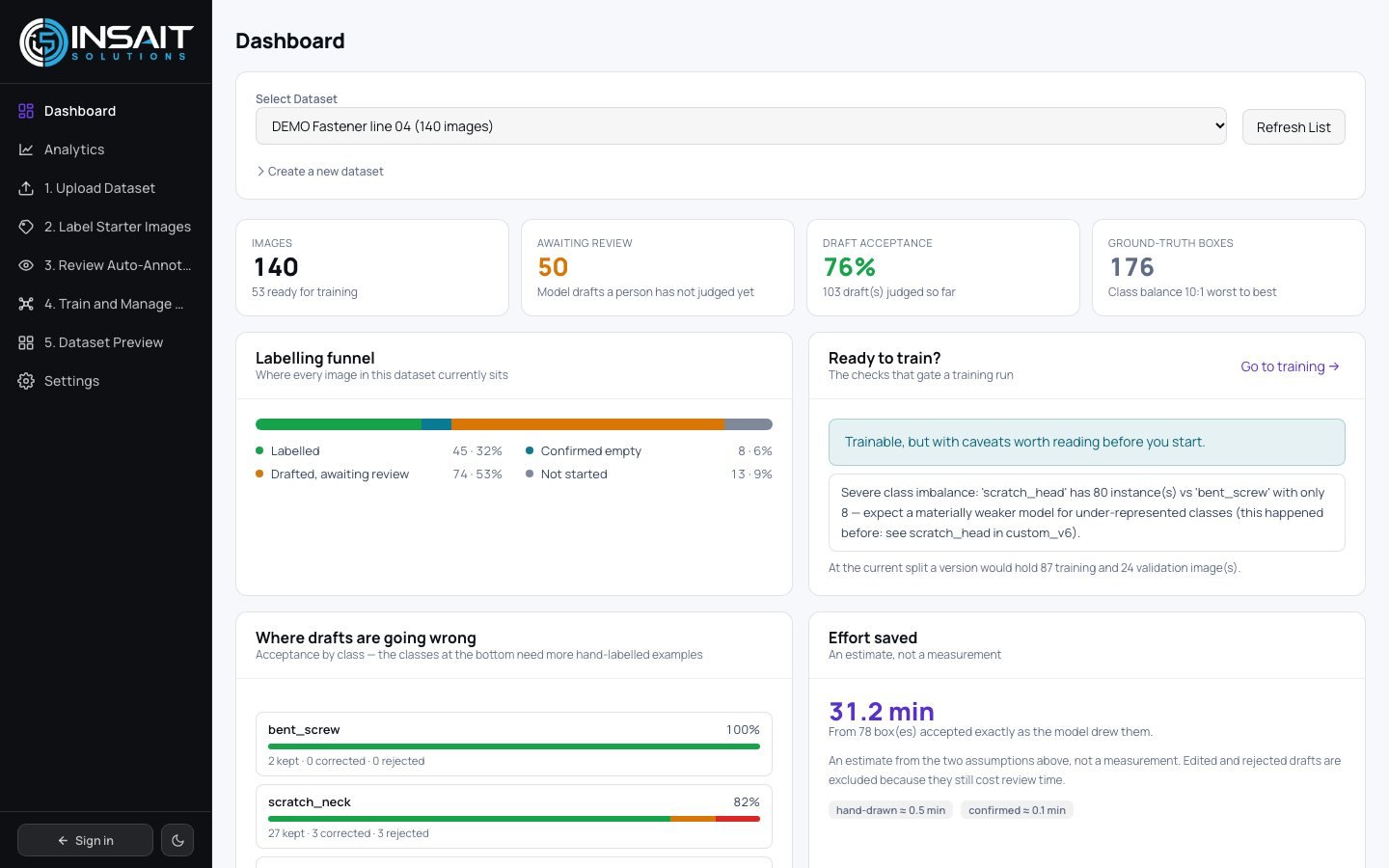The width and height of the screenshot is (1389, 868).
Task: Click the teal Confirmed empty funnel segment
Action: pyautogui.click(x=436, y=424)
